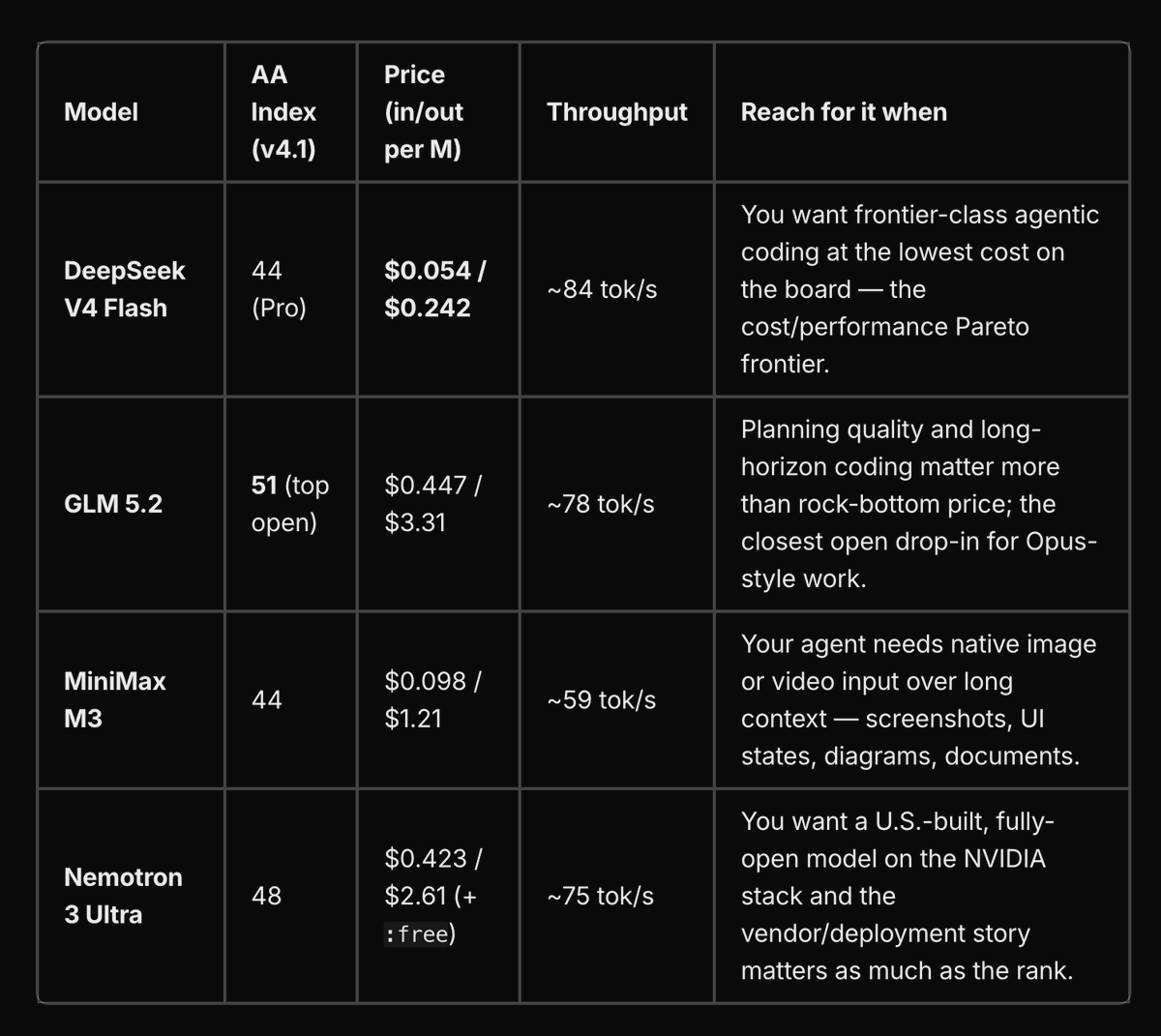Select the Throughput column header

click(616, 112)
